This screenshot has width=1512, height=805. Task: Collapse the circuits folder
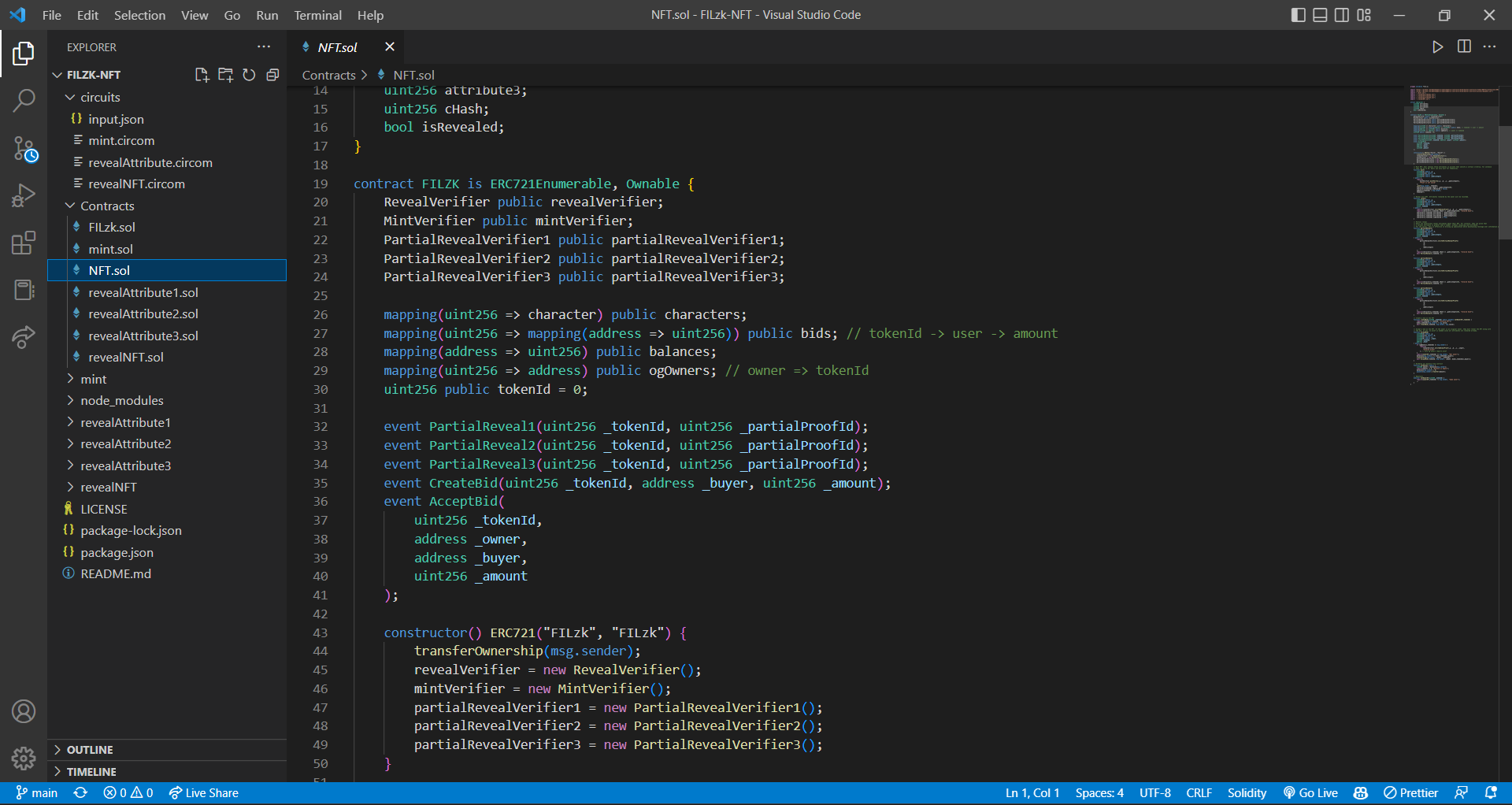pyautogui.click(x=100, y=97)
